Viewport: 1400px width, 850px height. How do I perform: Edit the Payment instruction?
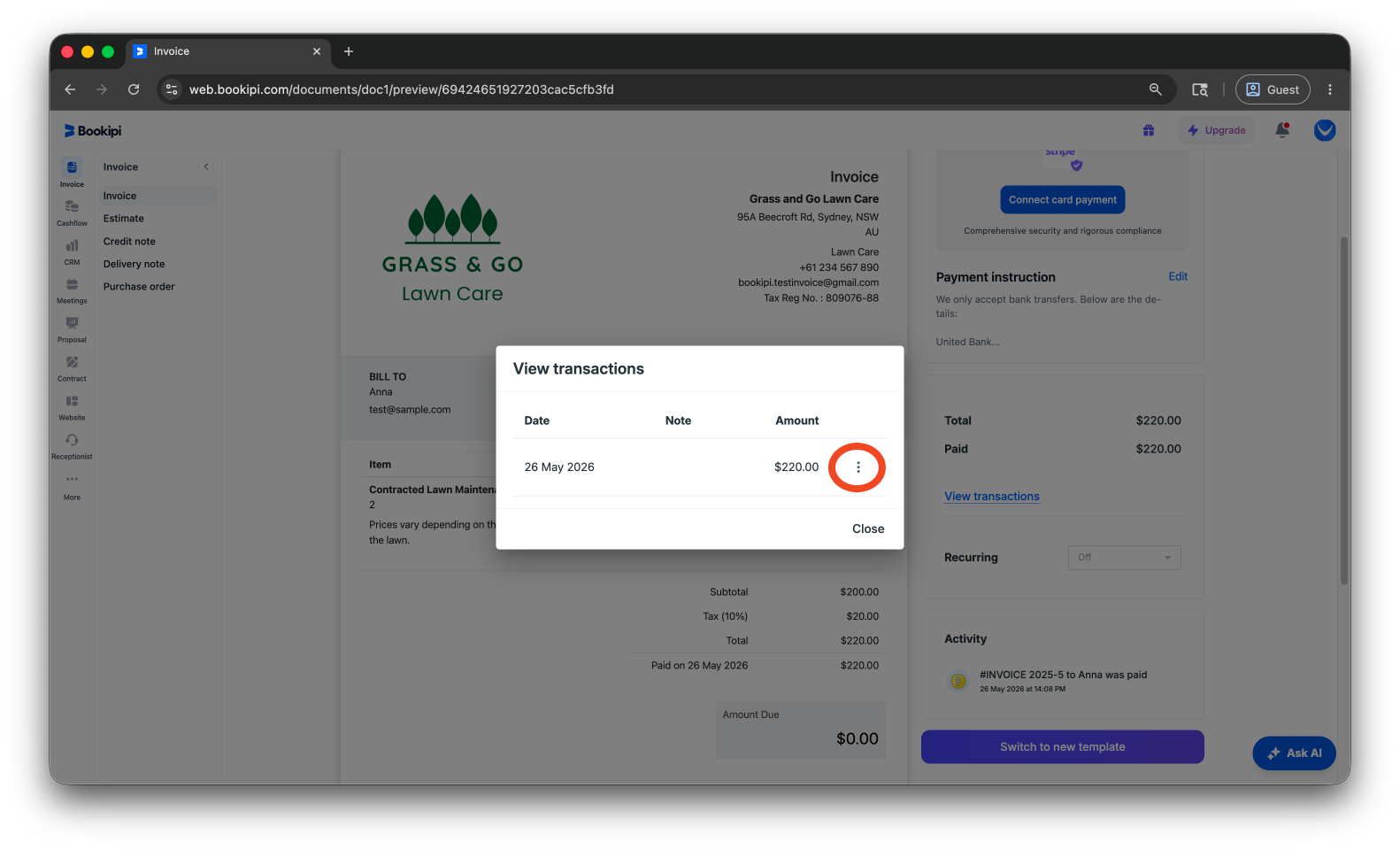pyautogui.click(x=1178, y=276)
